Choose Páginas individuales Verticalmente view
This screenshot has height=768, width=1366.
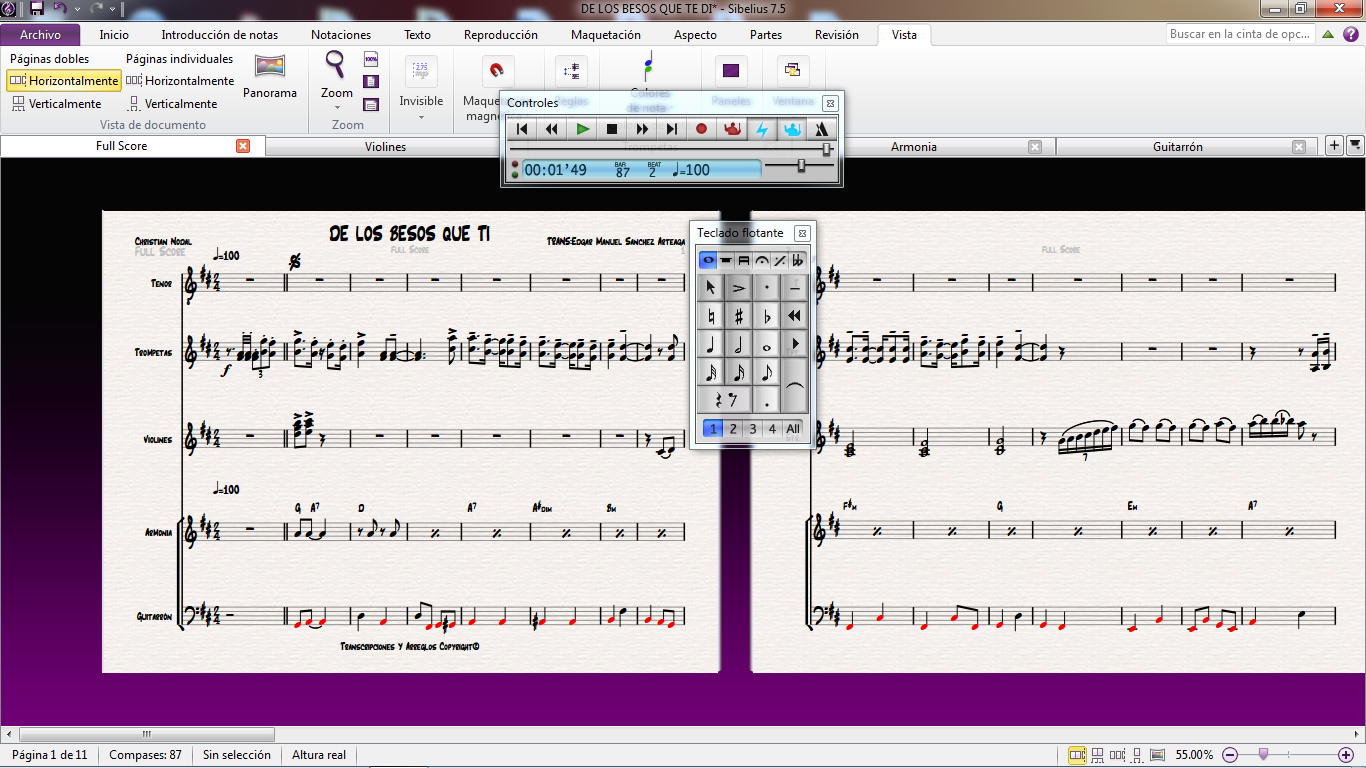[172, 104]
